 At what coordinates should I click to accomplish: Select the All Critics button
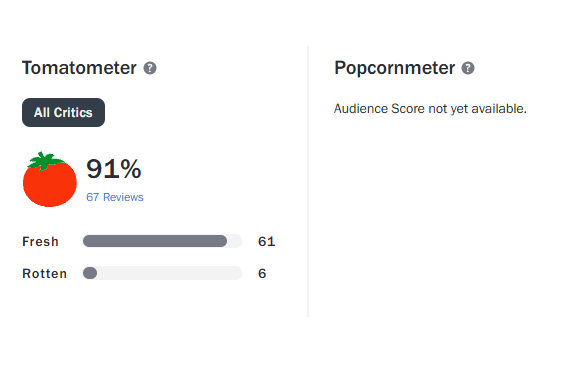coord(63,112)
